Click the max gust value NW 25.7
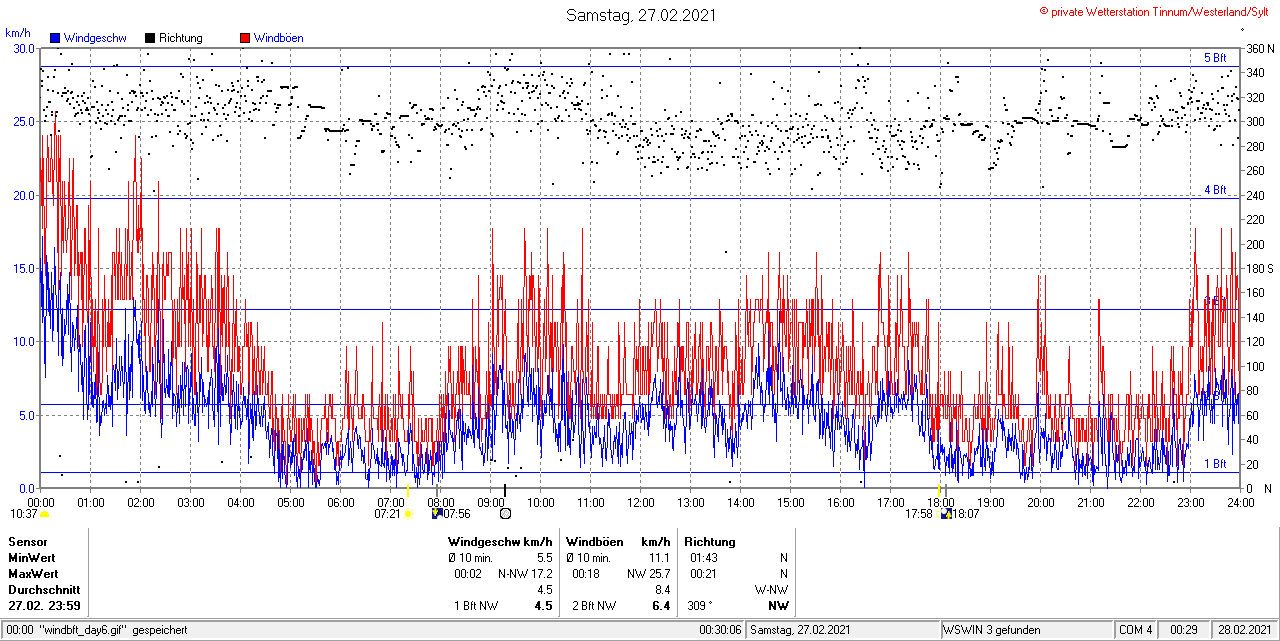The width and height of the screenshot is (1280, 641). pyautogui.click(x=649, y=574)
